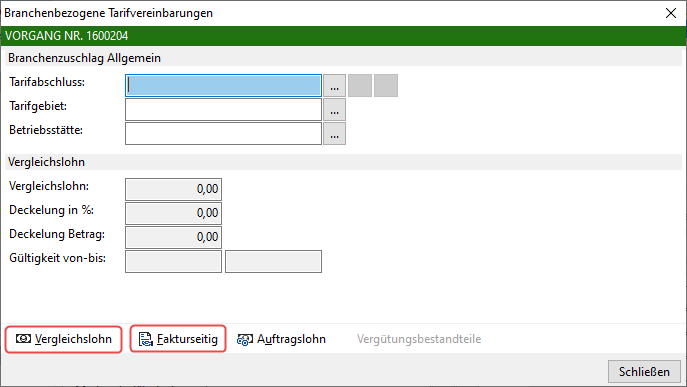Viewport: 687px width, 387px height.
Task: Click the Schließen button
Action: click(644, 372)
